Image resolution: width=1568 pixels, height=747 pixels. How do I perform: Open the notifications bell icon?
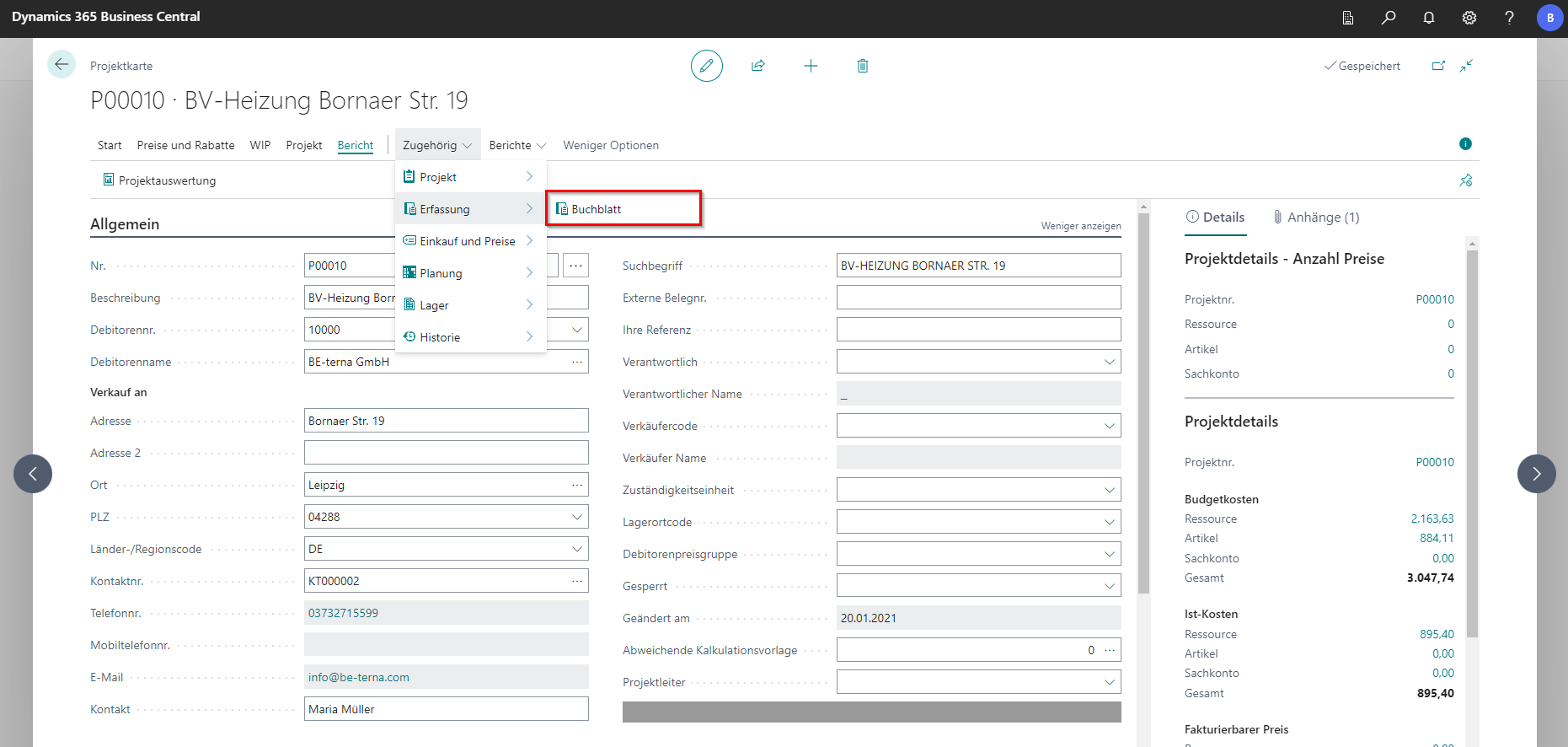(1429, 18)
